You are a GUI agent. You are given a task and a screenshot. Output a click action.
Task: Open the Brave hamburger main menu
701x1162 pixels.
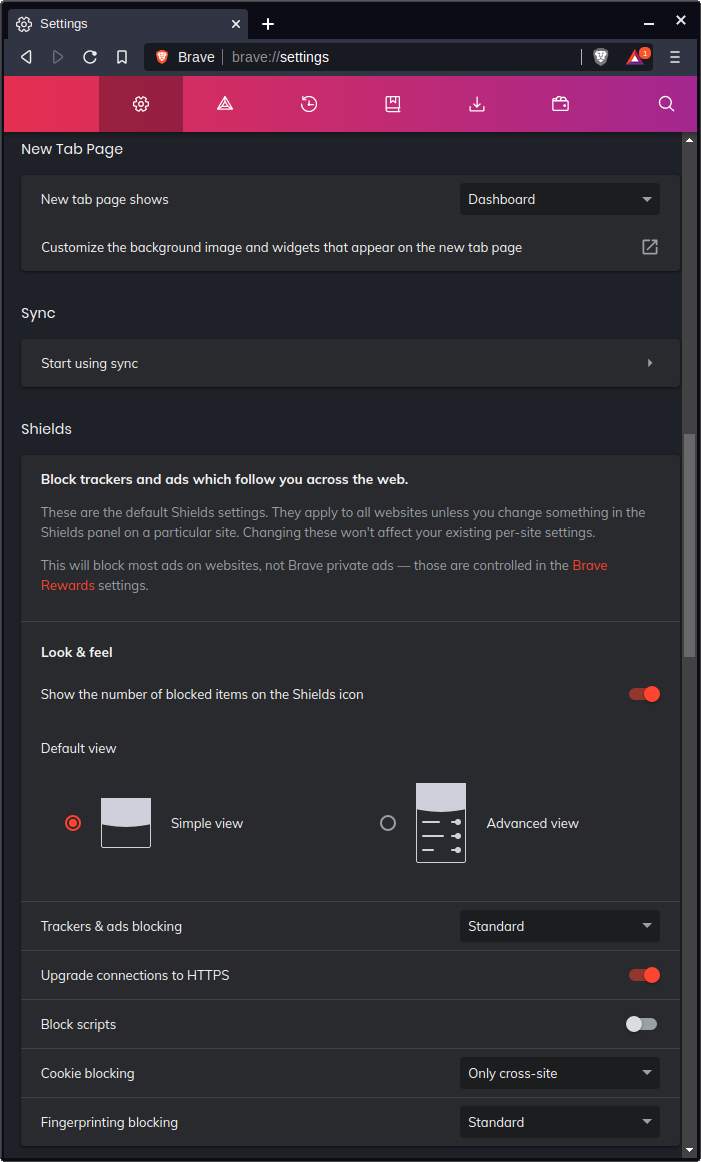pos(675,57)
